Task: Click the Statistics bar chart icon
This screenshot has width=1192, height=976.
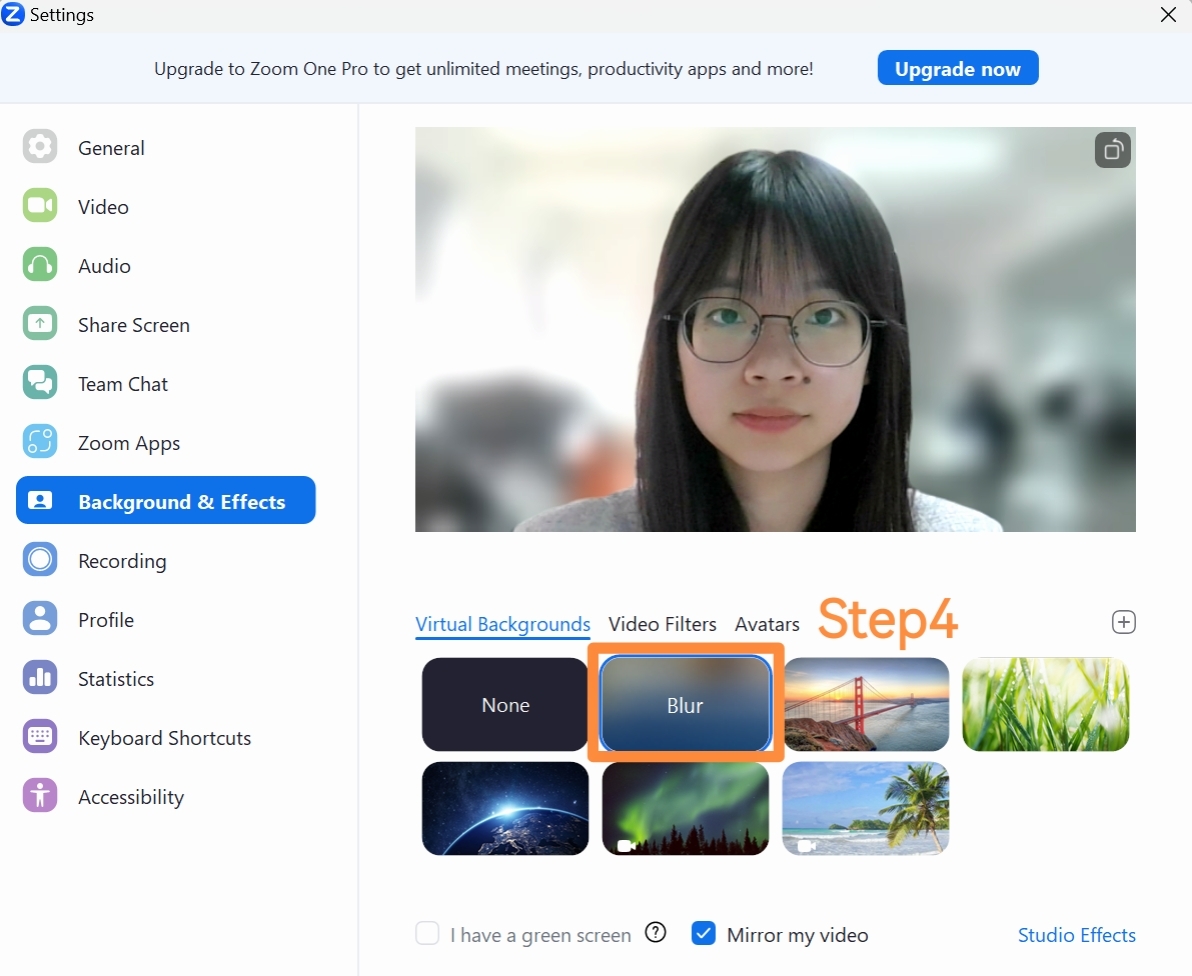Action: [x=40, y=677]
